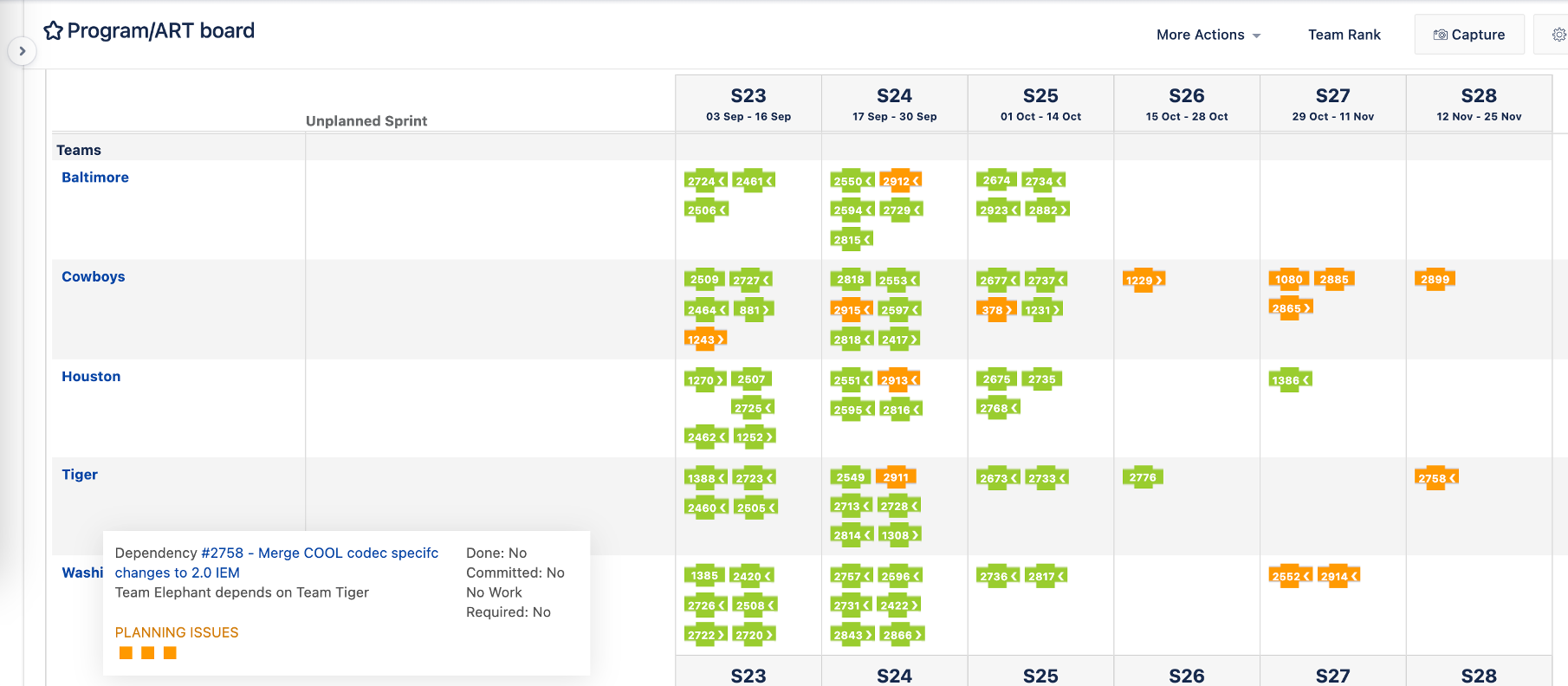Open the Baltimore team link

(95, 178)
